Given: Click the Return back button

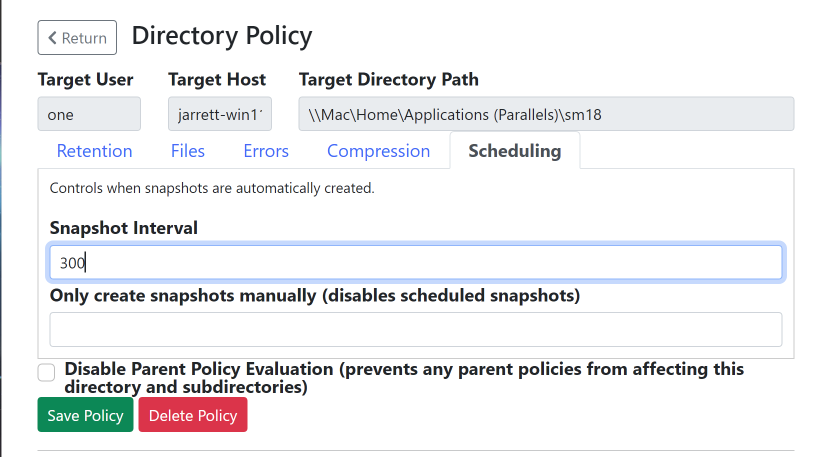Looking at the screenshot, I should tap(77, 38).
